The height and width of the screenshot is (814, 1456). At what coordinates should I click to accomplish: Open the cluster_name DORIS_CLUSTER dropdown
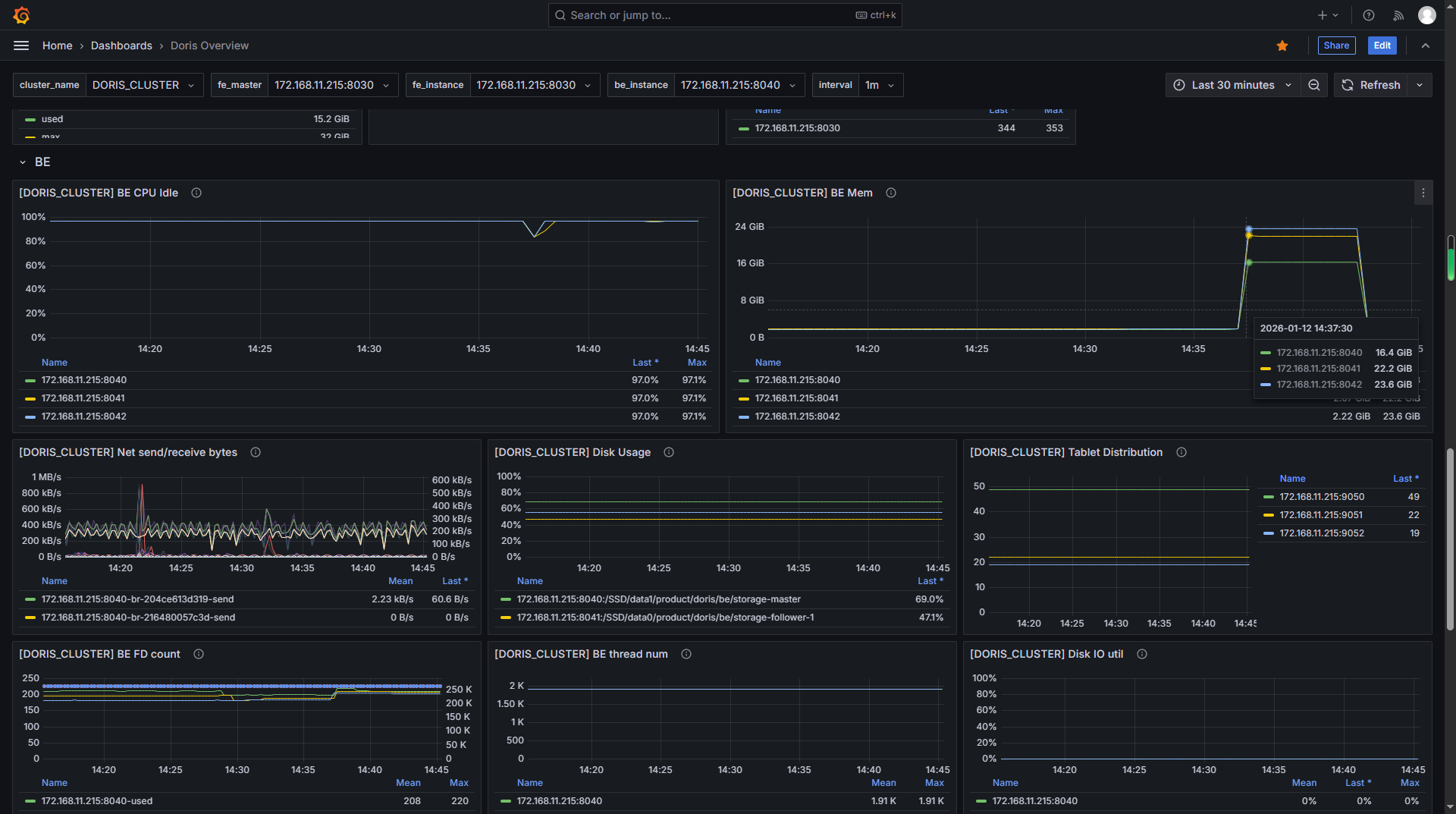(x=143, y=85)
